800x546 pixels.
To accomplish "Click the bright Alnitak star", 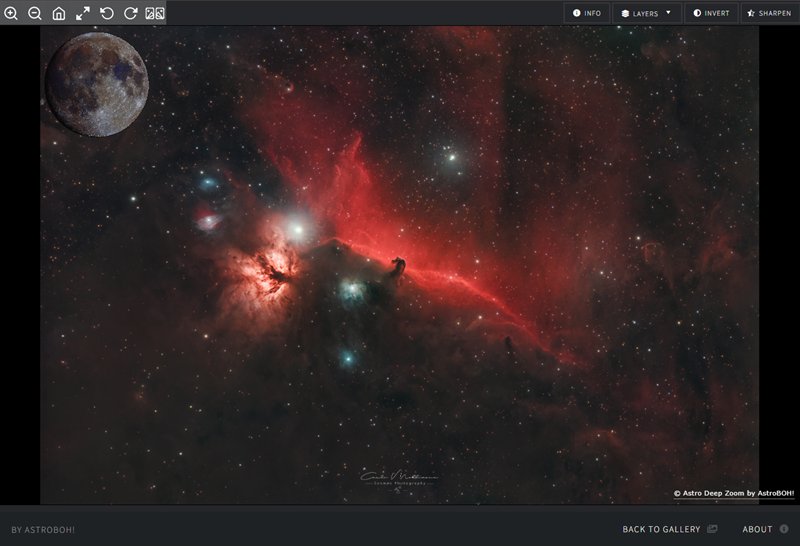I will pyautogui.click(x=297, y=229).
